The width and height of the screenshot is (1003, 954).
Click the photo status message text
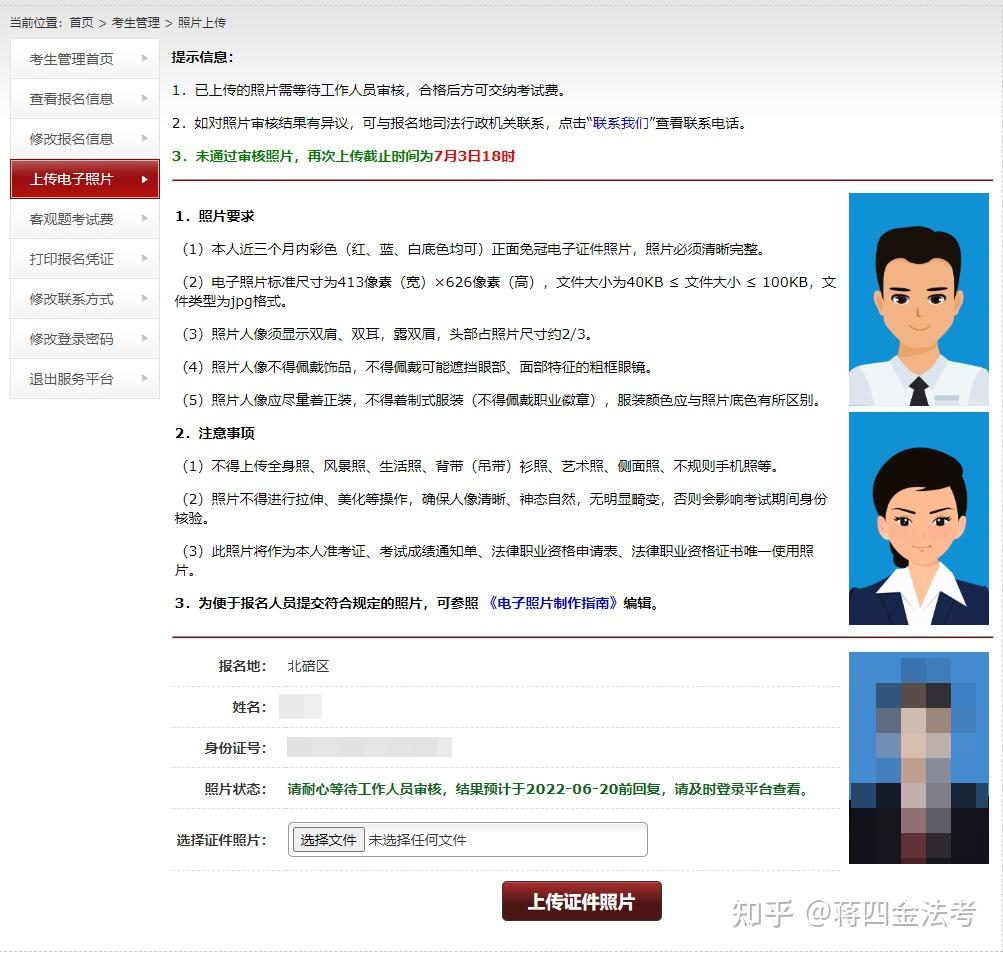point(548,789)
